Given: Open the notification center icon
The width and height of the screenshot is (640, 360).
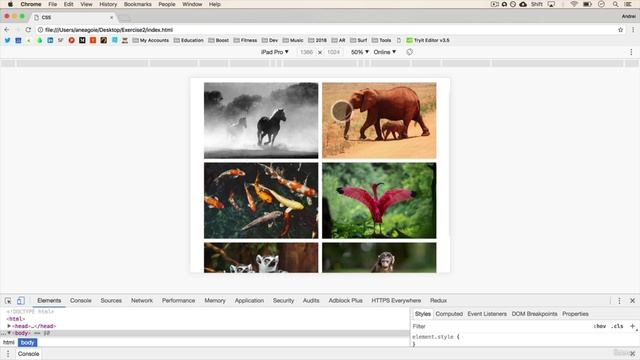Looking at the screenshot, I should tap(628, 4).
